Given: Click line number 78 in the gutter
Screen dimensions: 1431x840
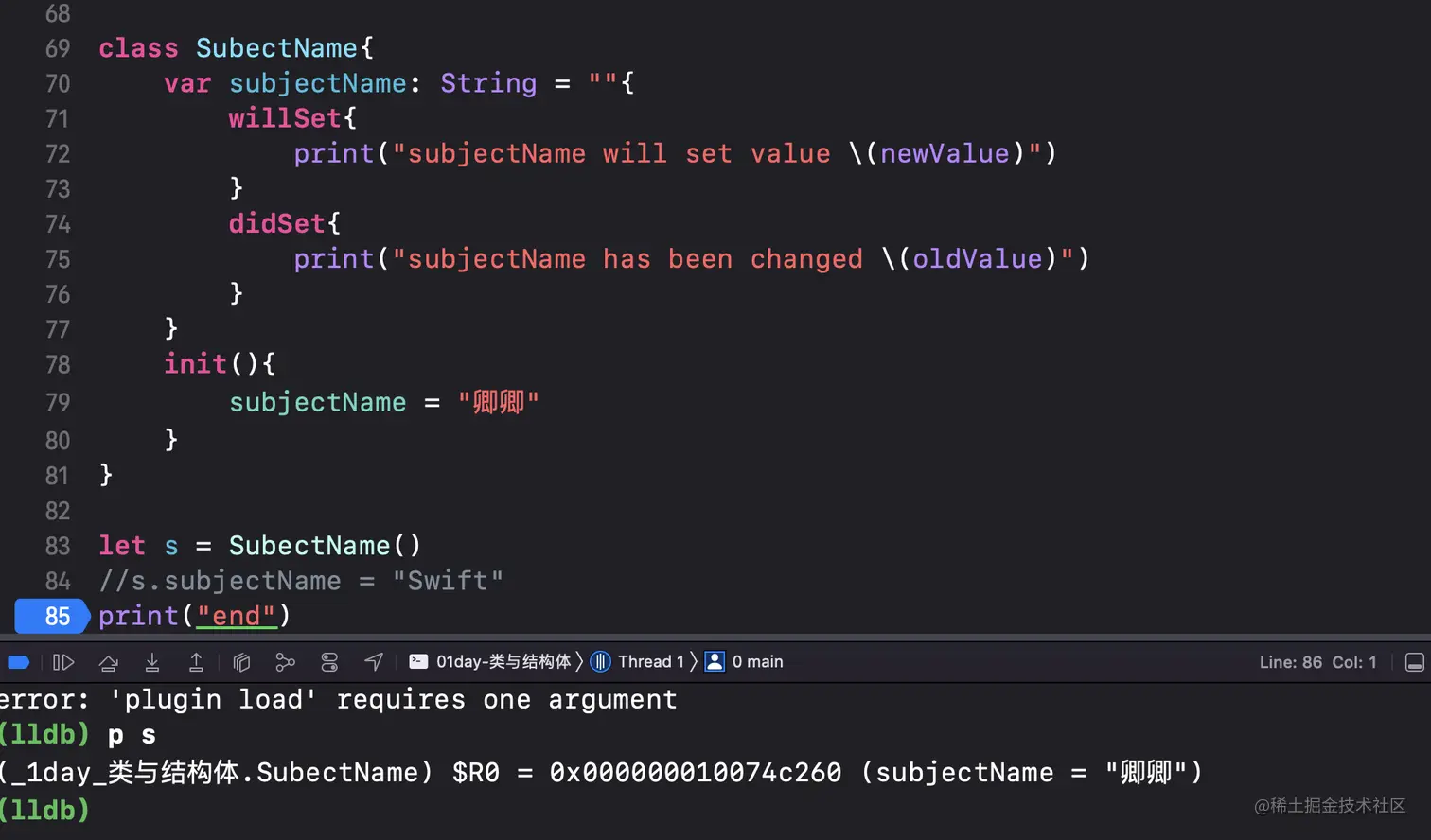Looking at the screenshot, I should [58, 364].
